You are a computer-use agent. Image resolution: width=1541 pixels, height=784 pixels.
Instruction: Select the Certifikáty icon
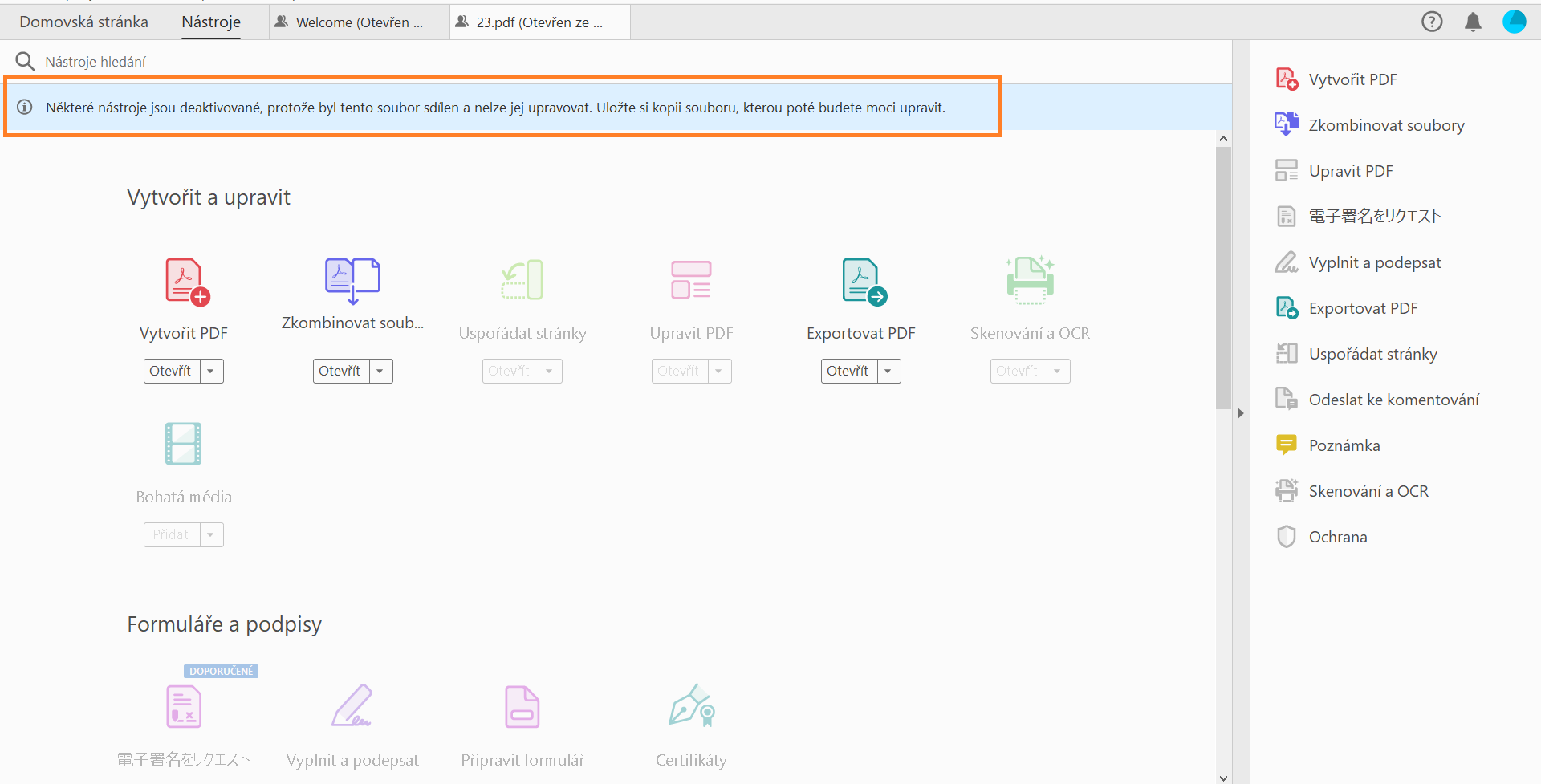point(692,705)
